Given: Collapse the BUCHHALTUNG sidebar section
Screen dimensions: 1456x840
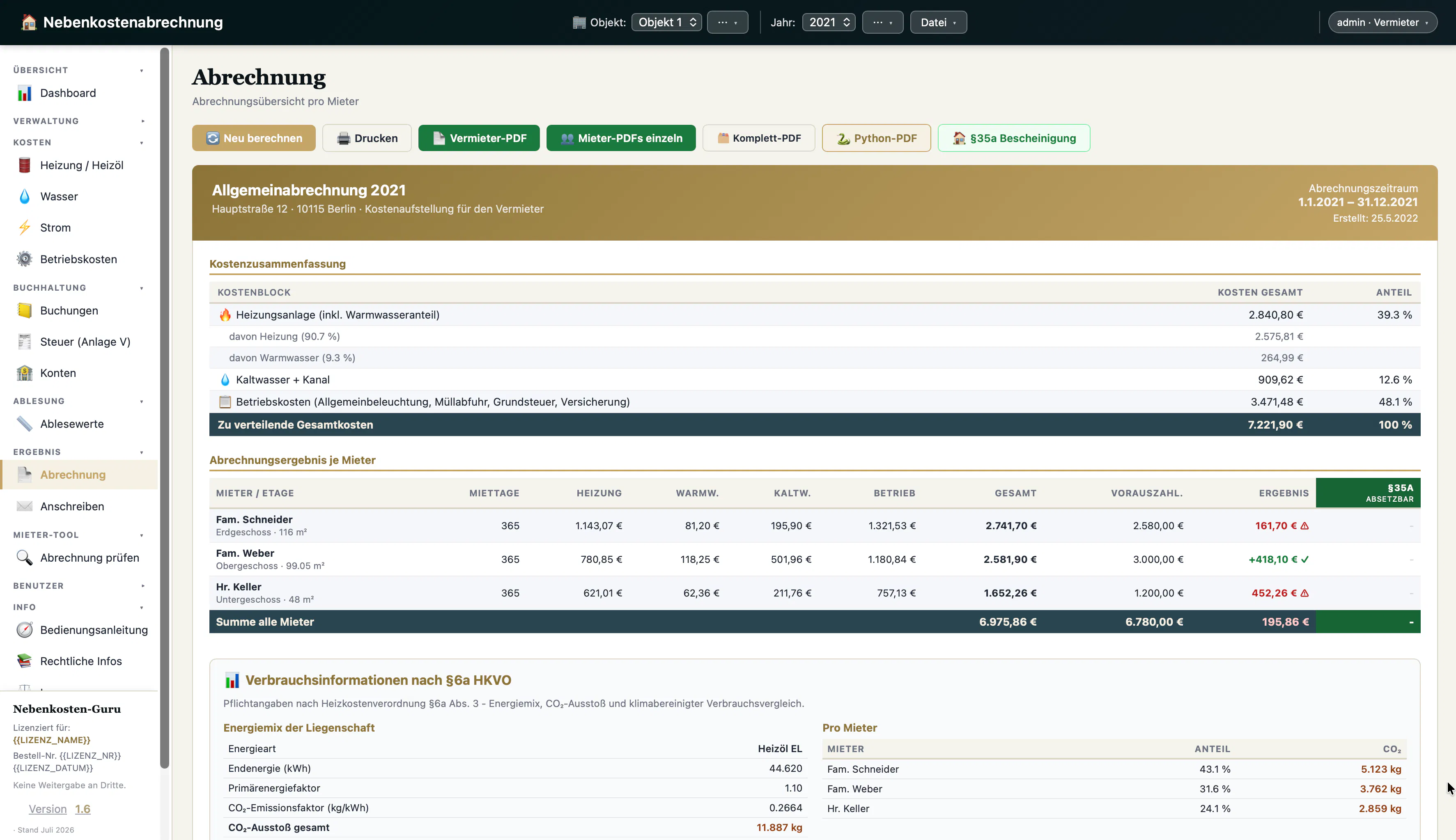Looking at the screenshot, I should click(x=79, y=288).
